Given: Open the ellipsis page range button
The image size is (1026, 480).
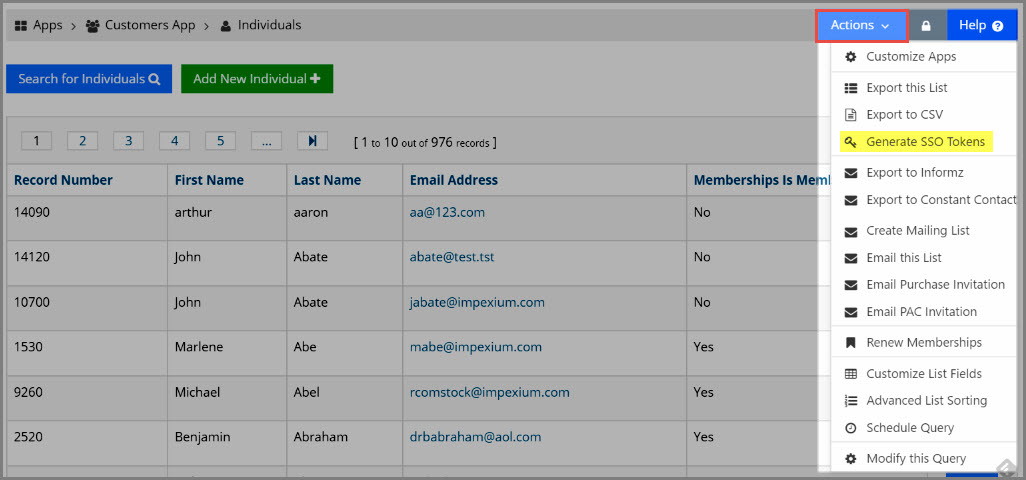Looking at the screenshot, I should point(266,141).
